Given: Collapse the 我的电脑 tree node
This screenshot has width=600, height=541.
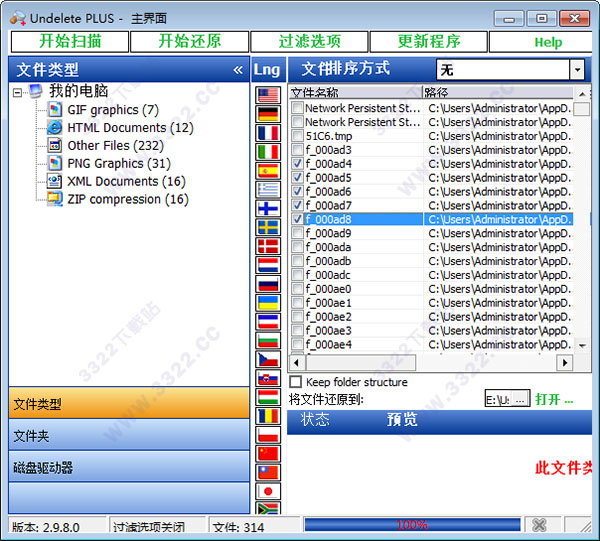Looking at the screenshot, I should click(x=17, y=92).
